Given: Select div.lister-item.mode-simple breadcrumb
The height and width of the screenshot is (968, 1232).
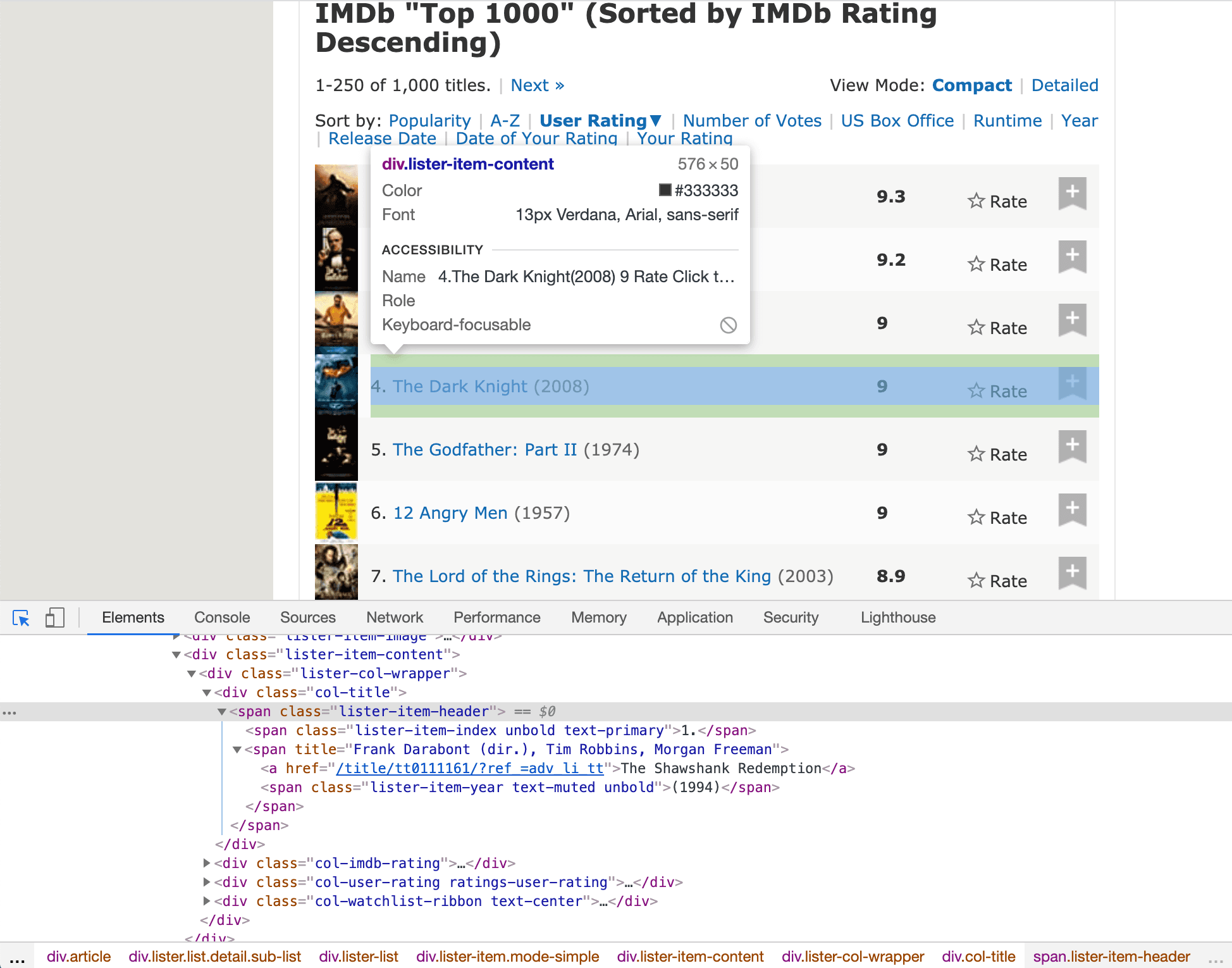Looking at the screenshot, I should [507, 957].
